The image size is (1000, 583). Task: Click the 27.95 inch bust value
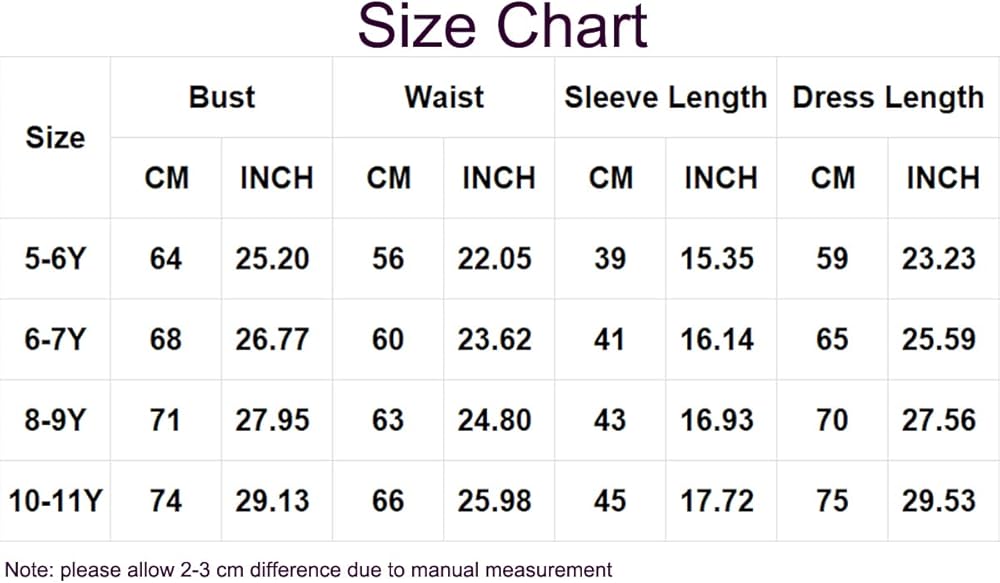(x=272, y=420)
